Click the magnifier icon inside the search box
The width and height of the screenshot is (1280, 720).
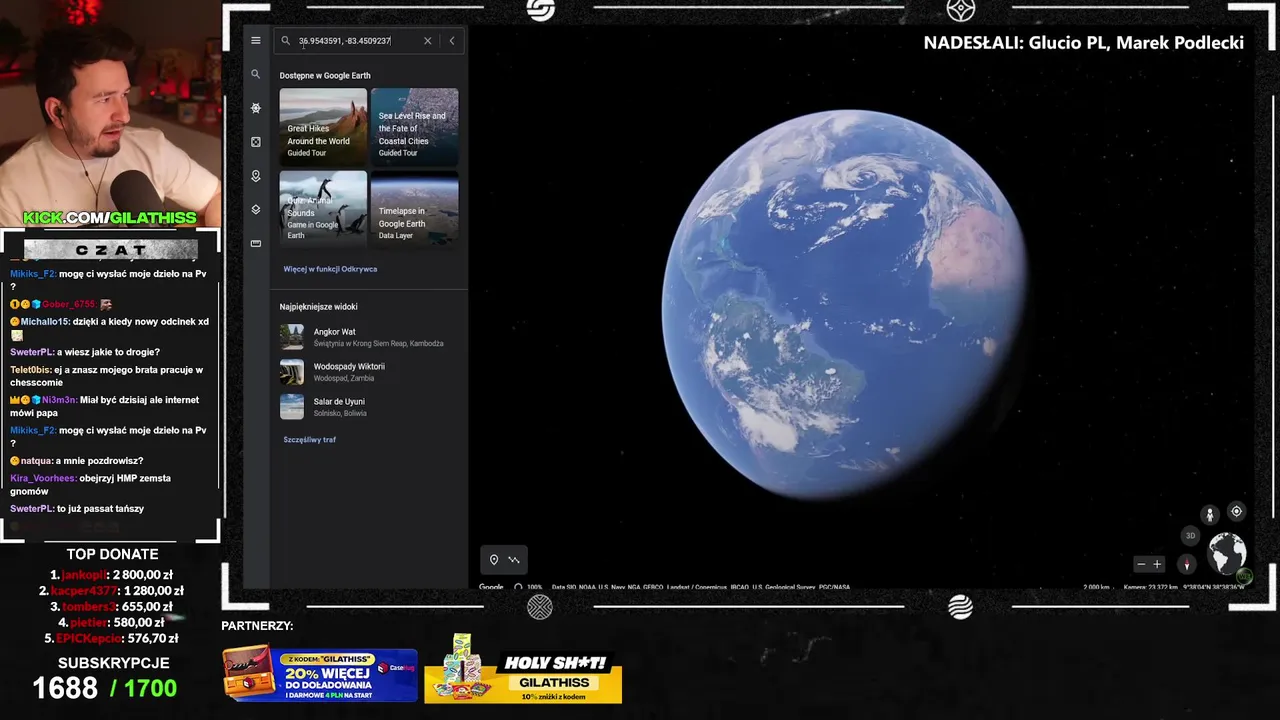pos(285,41)
